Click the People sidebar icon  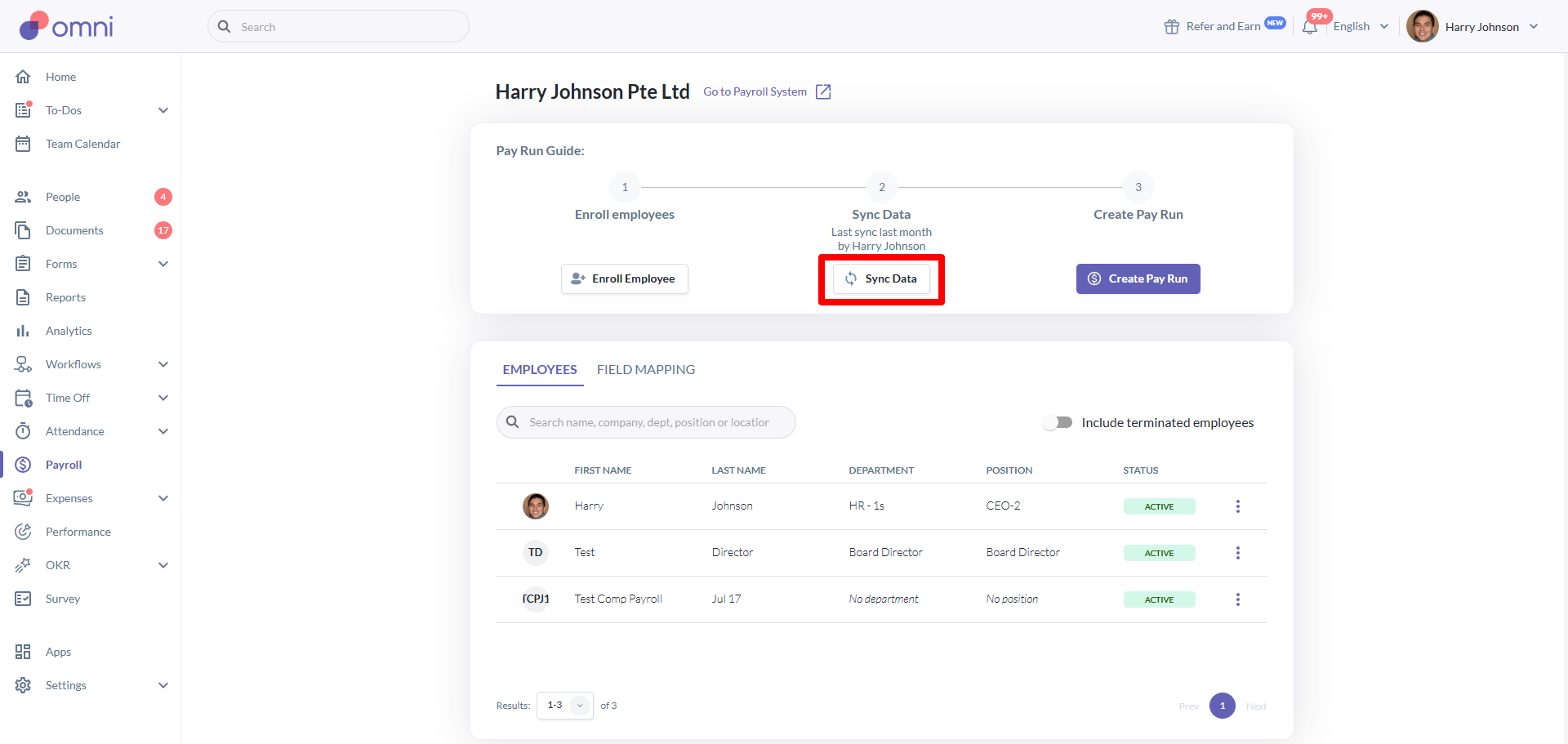tap(23, 197)
